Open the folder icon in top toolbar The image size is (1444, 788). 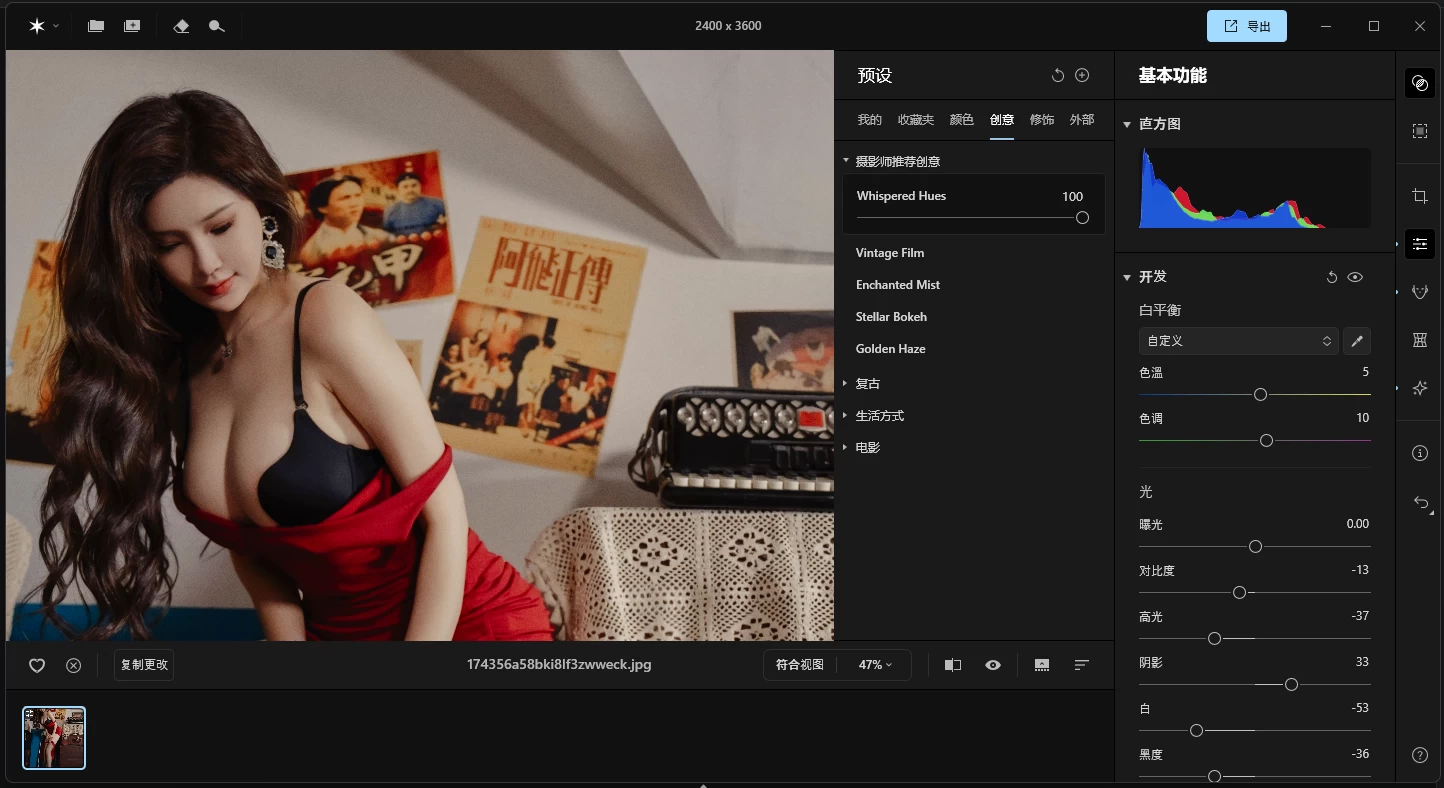pos(96,26)
